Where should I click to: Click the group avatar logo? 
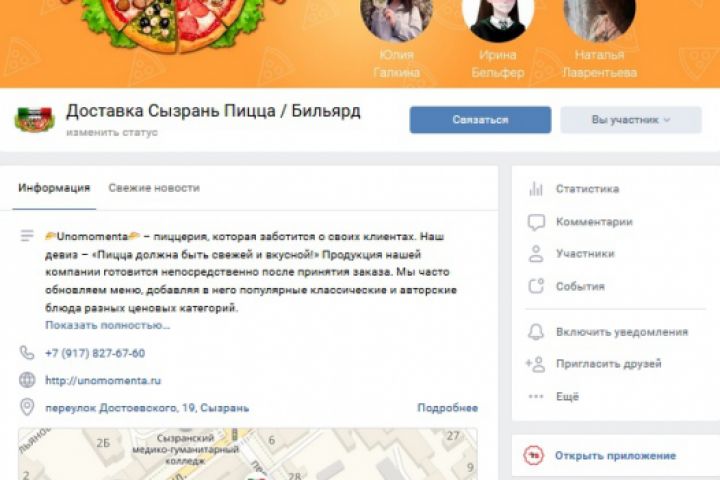[x=34, y=119]
